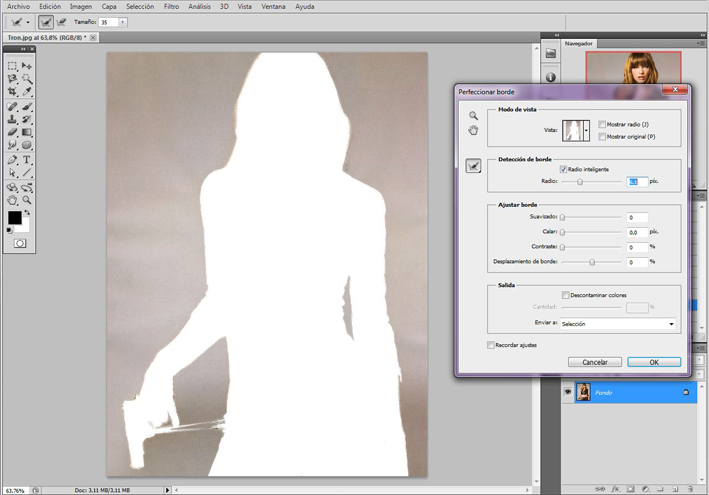Image resolution: width=709 pixels, height=495 pixels.
Task: Click the Refine Radius brush tool in dialog
Action: 474,167
